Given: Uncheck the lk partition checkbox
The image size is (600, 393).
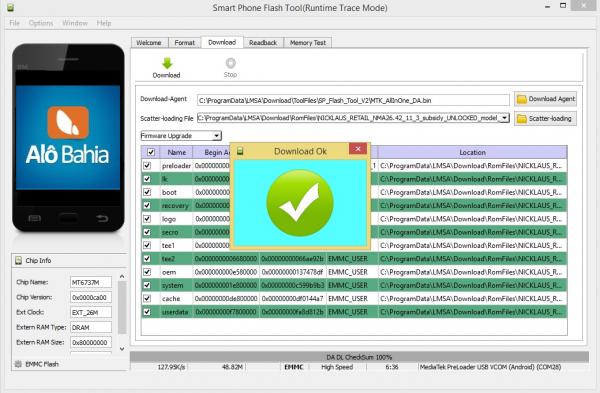Looking at the screenshot, I should [147, 179].
